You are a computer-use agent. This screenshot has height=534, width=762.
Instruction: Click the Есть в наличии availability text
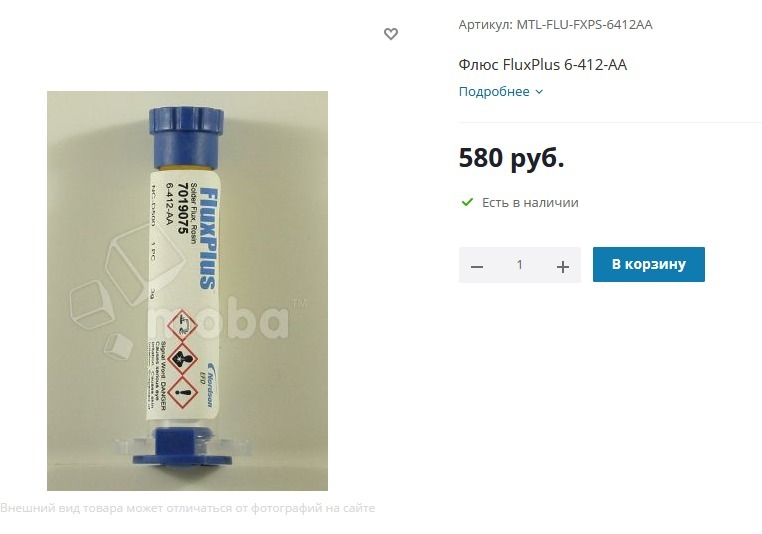530,202
